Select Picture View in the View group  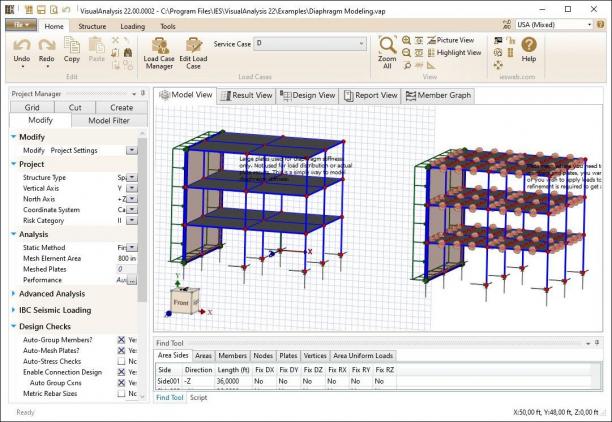(451, 40)
